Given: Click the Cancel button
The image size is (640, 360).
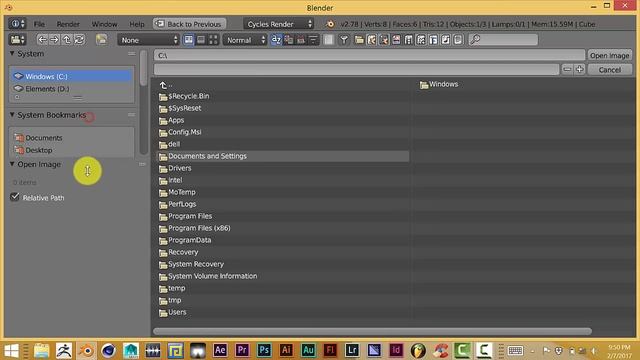Looking at the screenshot, I should [x=609, y=69].
